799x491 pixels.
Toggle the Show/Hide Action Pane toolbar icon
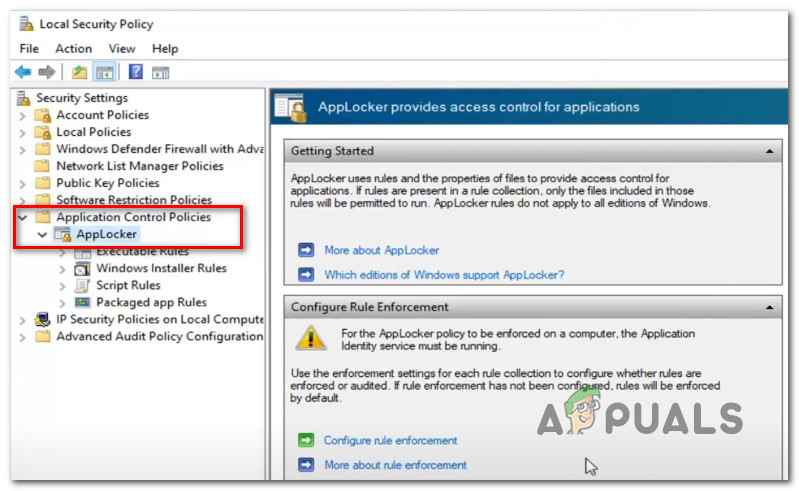click(159, 72)
